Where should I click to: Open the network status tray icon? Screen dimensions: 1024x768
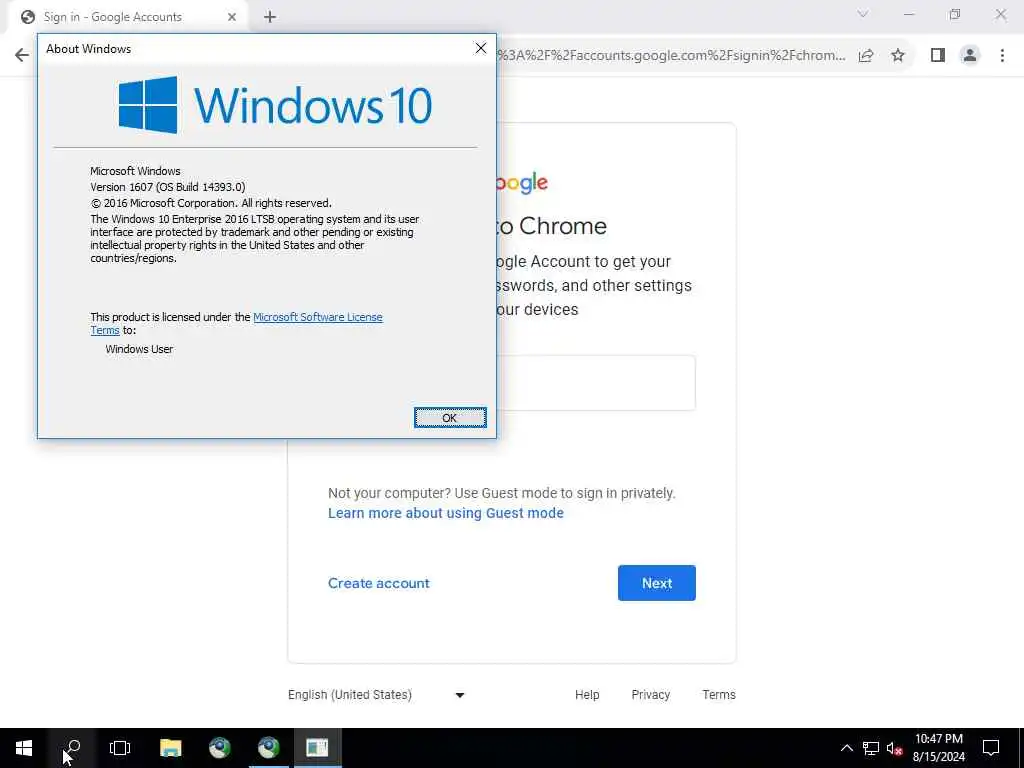click(871, 748)
